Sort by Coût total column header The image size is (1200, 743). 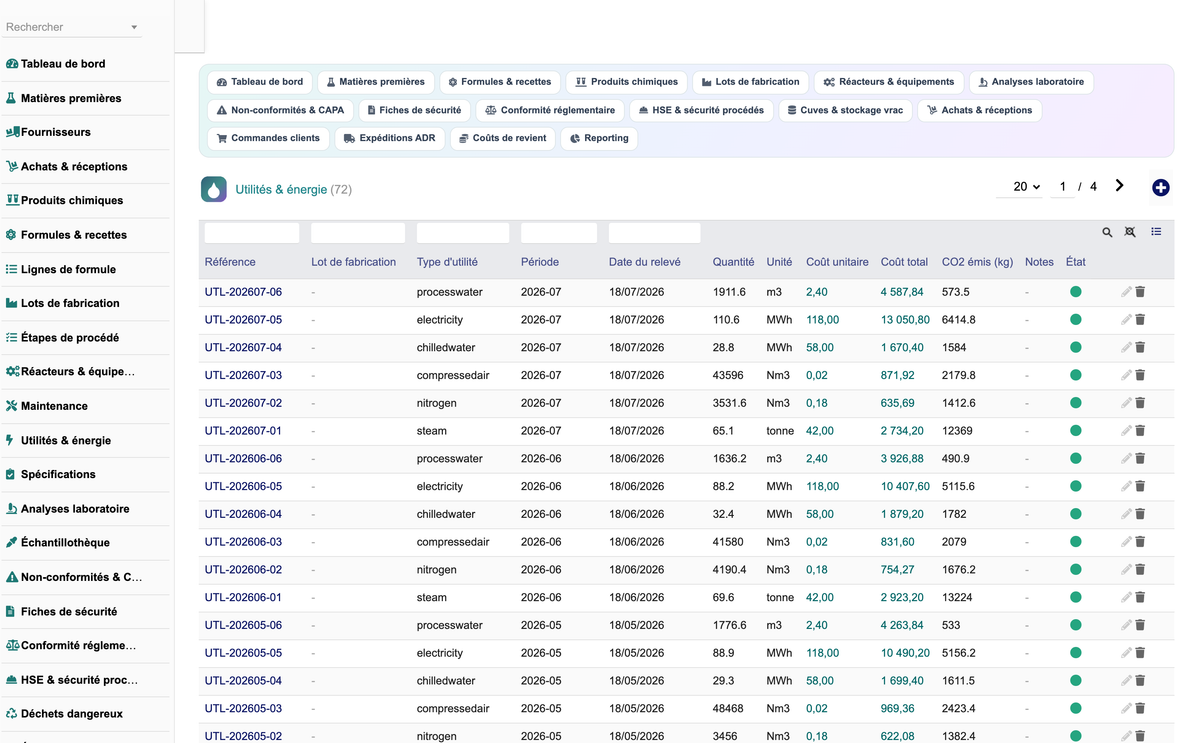904,262
